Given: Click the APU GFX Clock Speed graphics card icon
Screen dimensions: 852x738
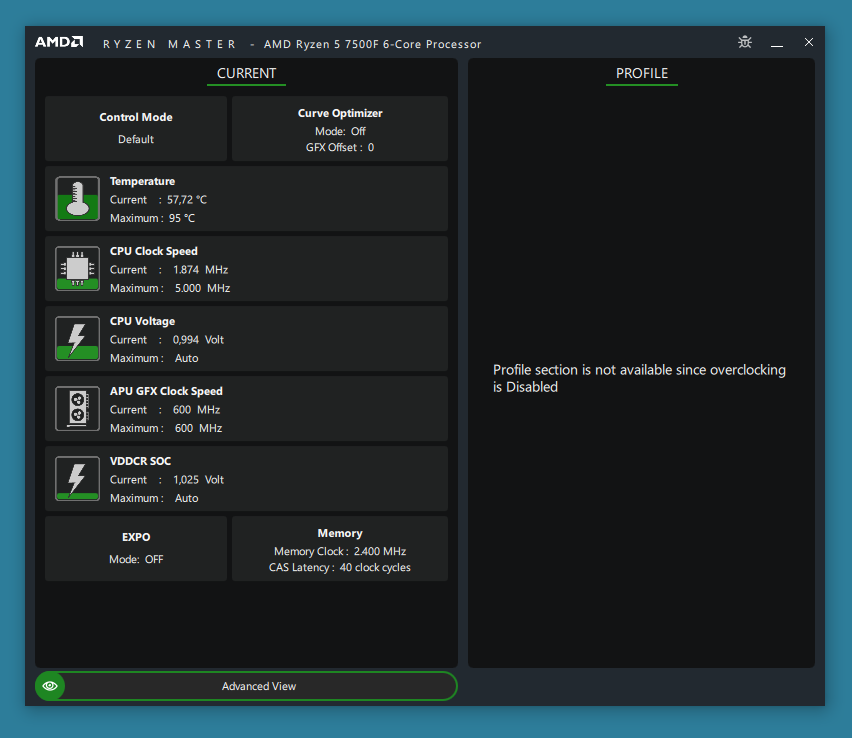Looking at the screenshot, I should tap(77, 409).
